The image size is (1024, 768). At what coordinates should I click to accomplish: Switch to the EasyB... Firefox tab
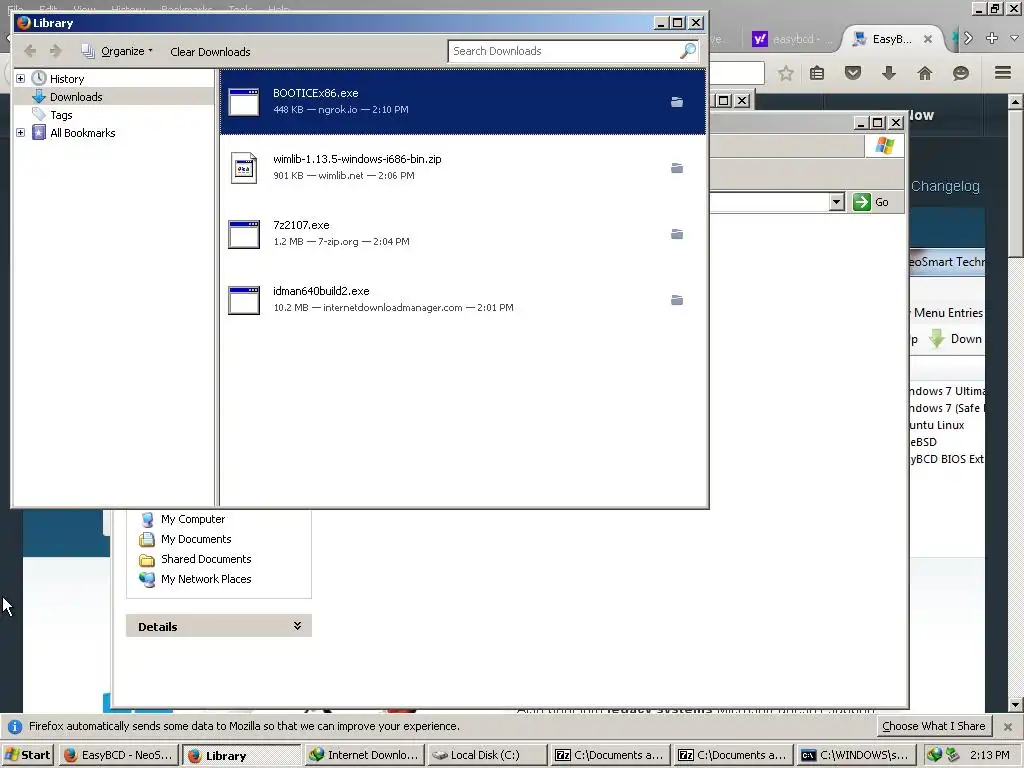[891, 39]
